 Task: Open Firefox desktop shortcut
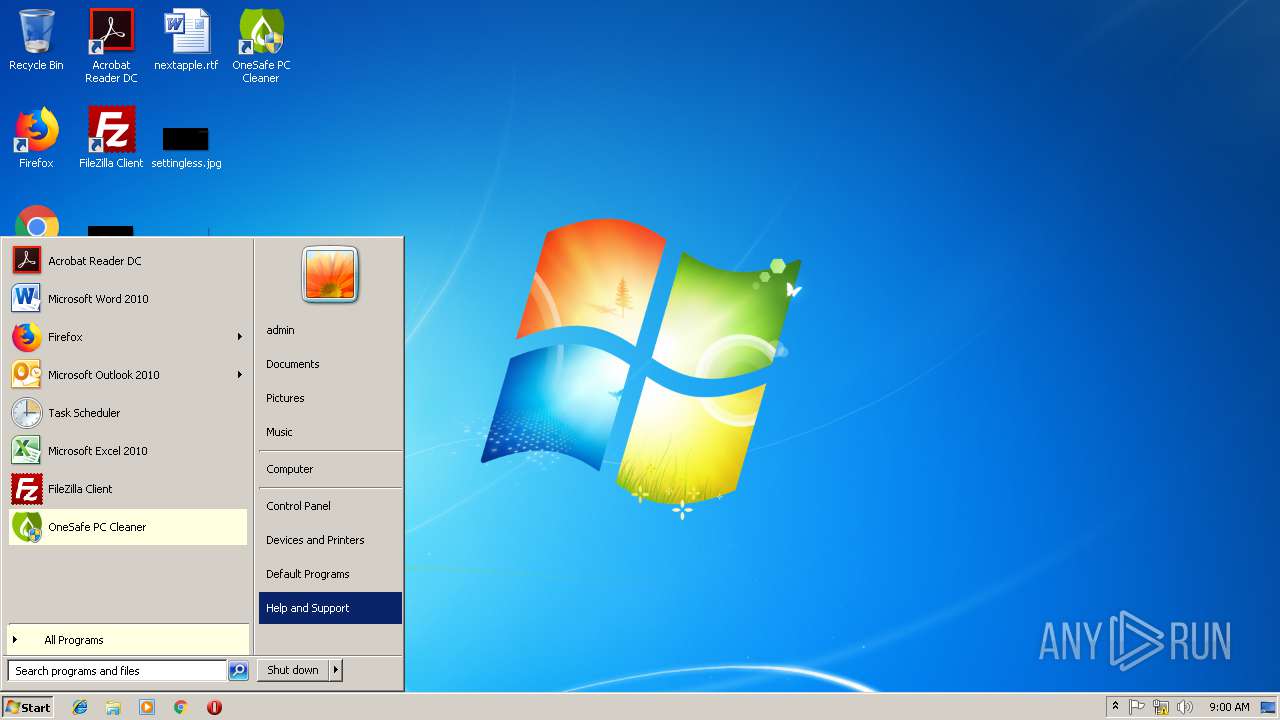click(x=36, y=138)
